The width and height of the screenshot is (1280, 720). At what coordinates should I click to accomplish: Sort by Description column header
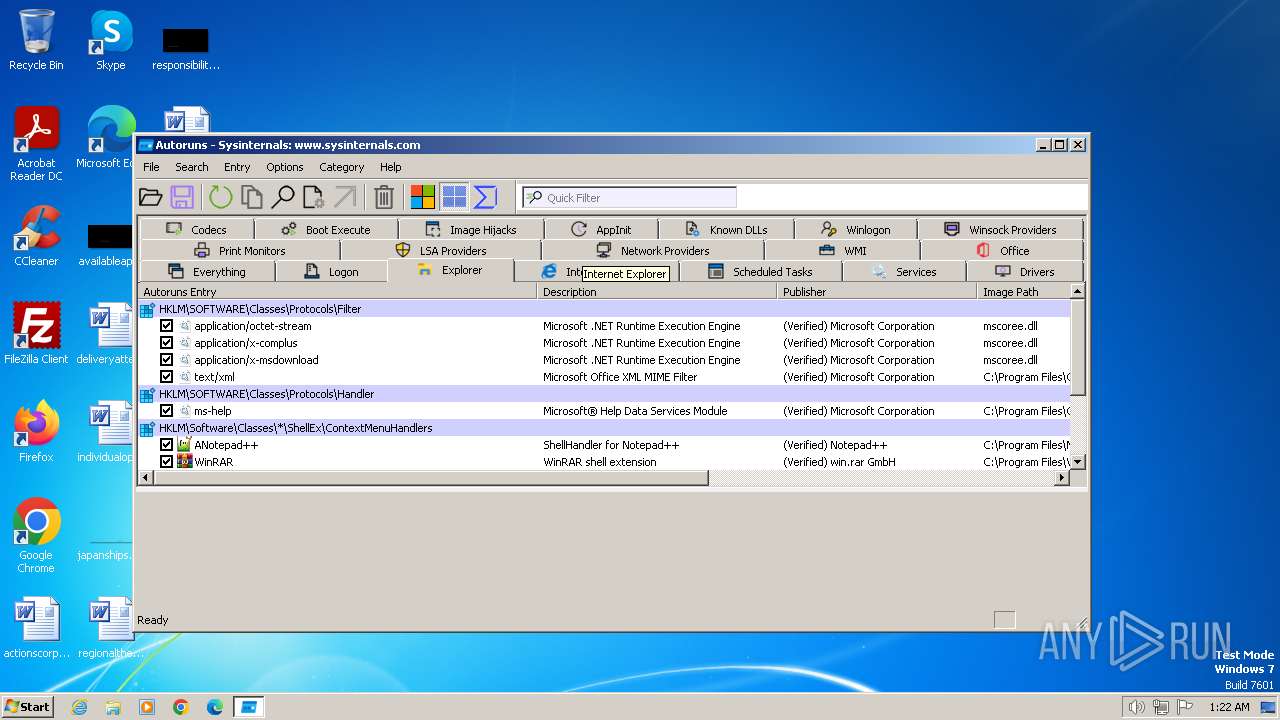657,292
